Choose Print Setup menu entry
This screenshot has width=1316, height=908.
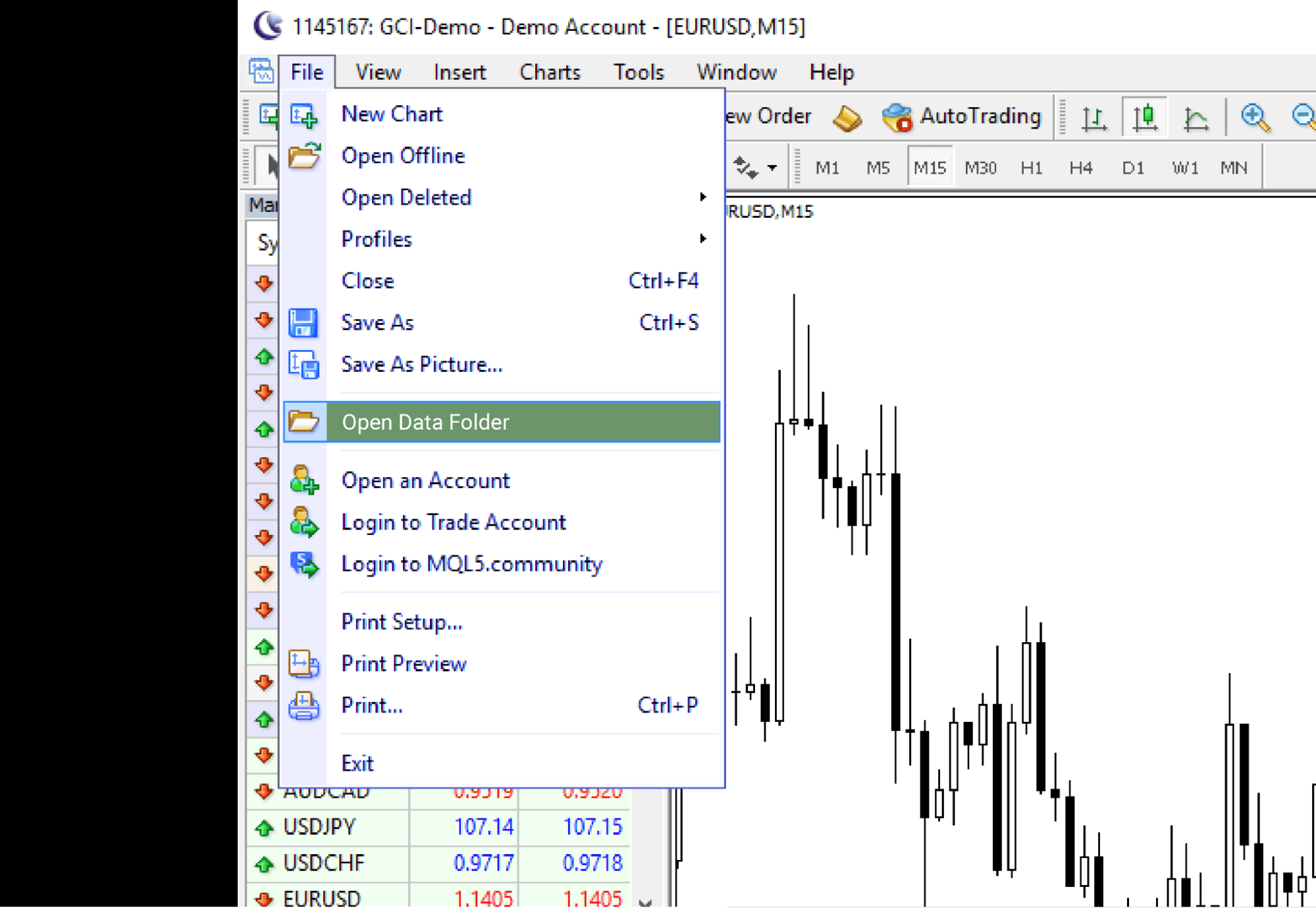coord(502,622)
